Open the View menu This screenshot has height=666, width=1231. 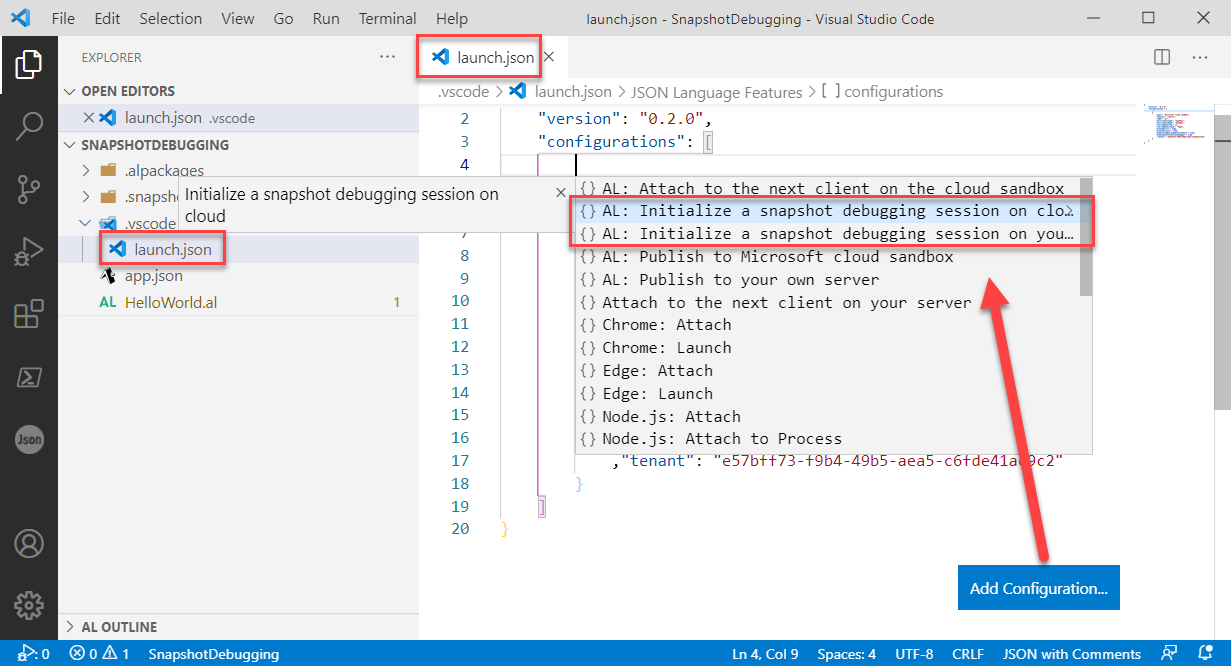click(x=238, y=18)
